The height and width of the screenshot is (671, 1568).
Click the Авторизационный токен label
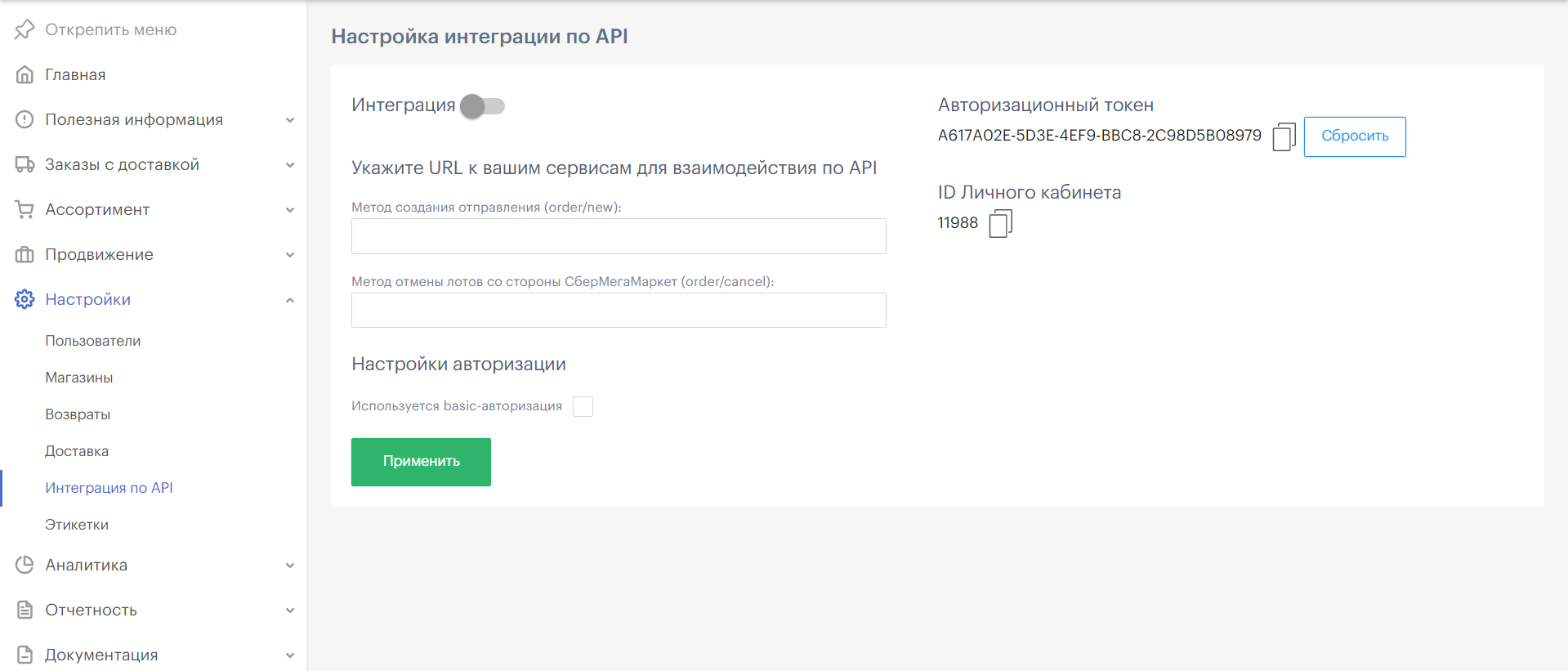click(1046, 105)
